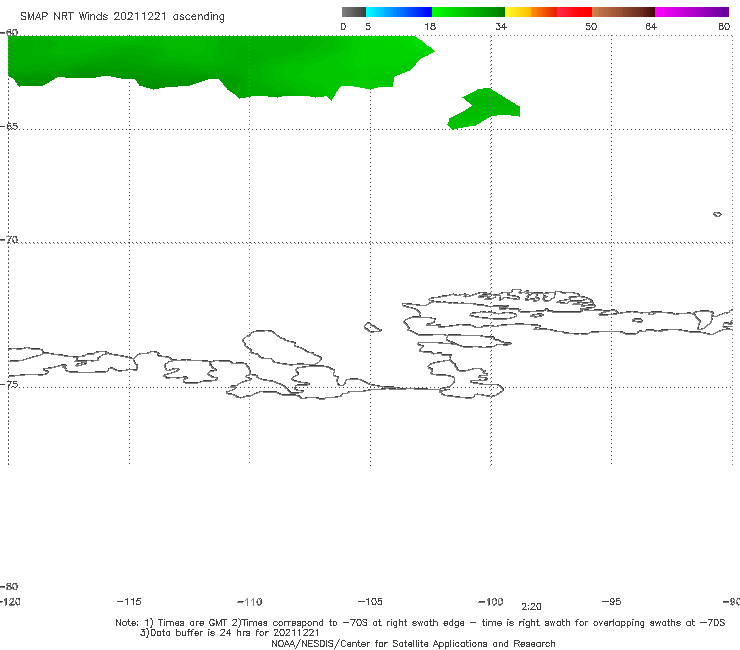740x650 pixels.
Task: Click the 'NOAA/NESDIS/Center for Satellite Applications and Research' credit
Action: (x=413, y=643)
